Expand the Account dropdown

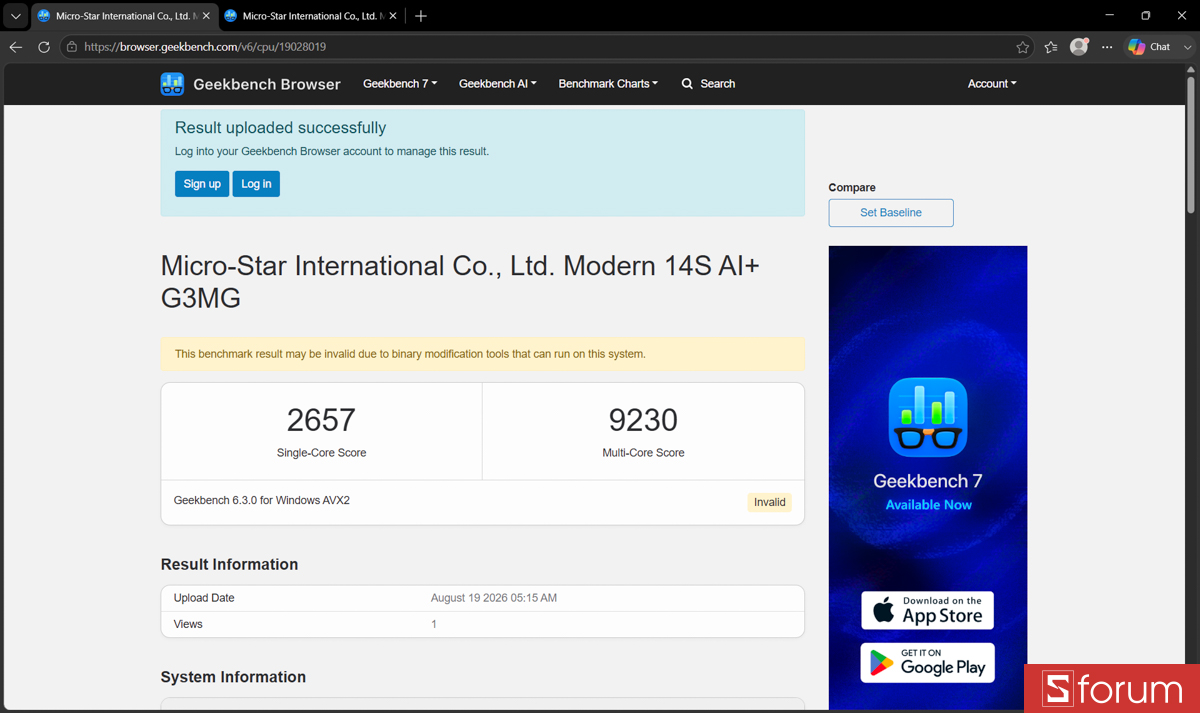tap(992, 84)
